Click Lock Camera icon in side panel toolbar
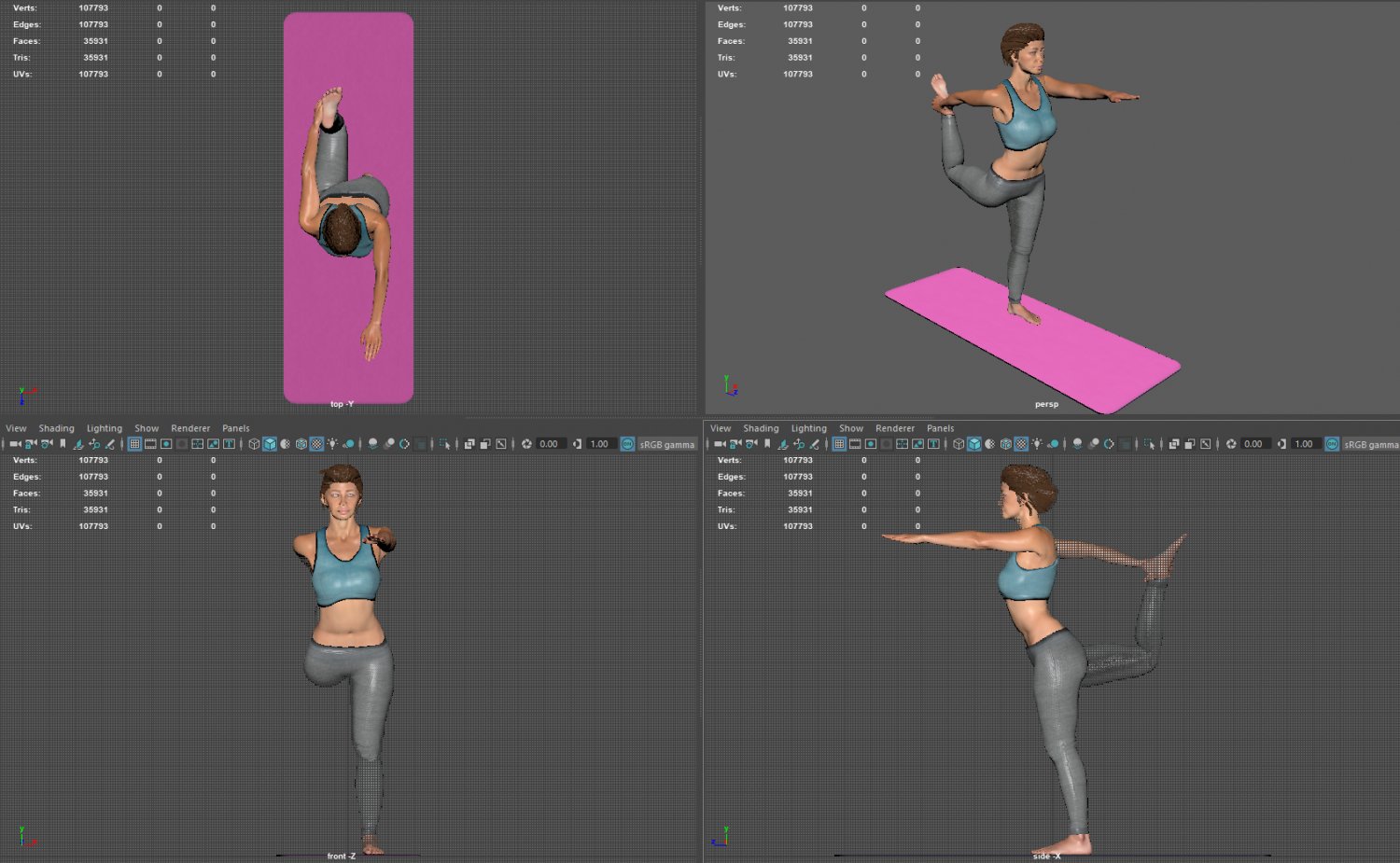Image resolution: width=1400 pixels, height=863 pixels. (735, 444)
